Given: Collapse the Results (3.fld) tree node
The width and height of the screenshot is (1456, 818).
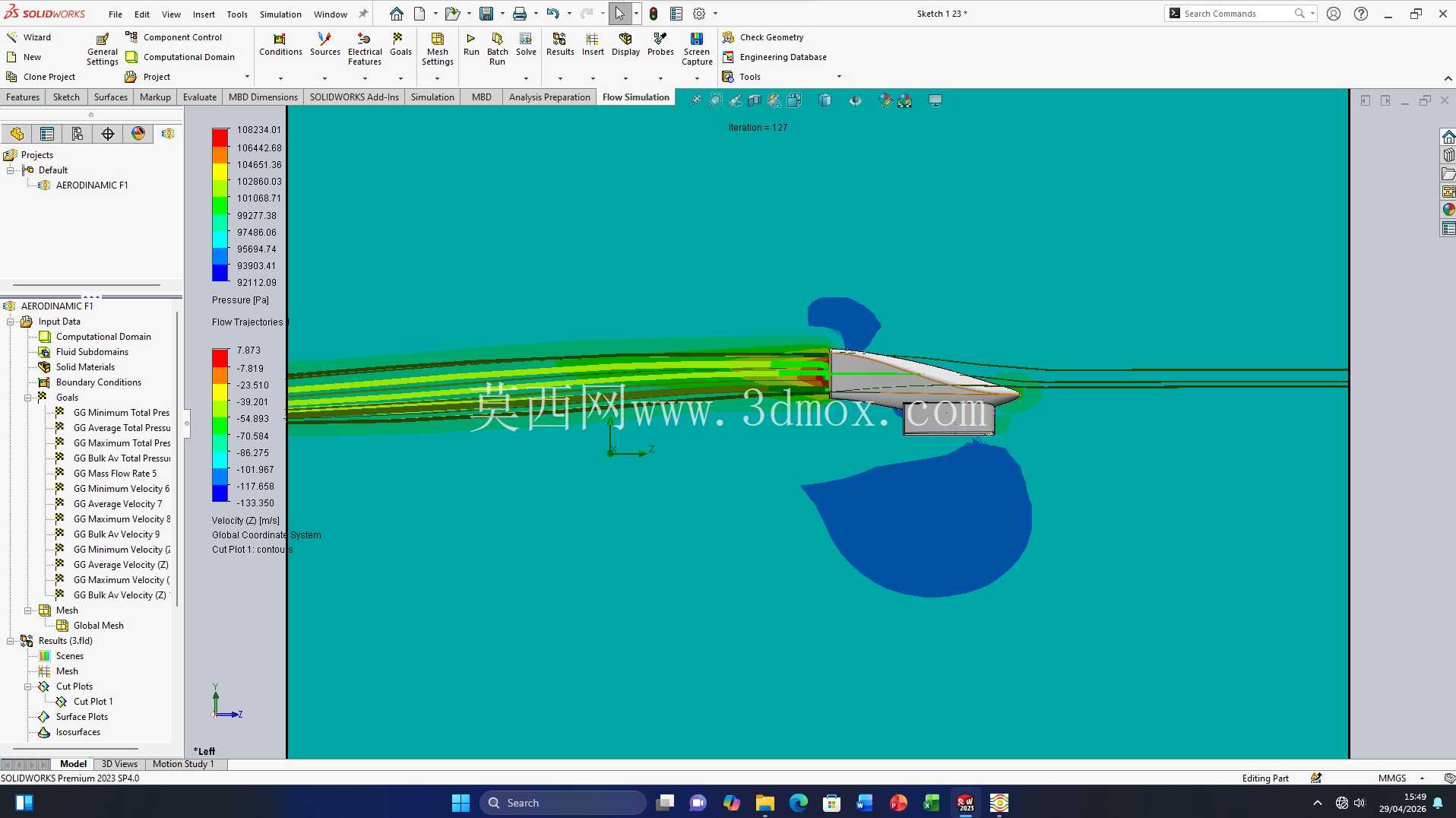Looking at the screenshot, I should tap(11, 641).
